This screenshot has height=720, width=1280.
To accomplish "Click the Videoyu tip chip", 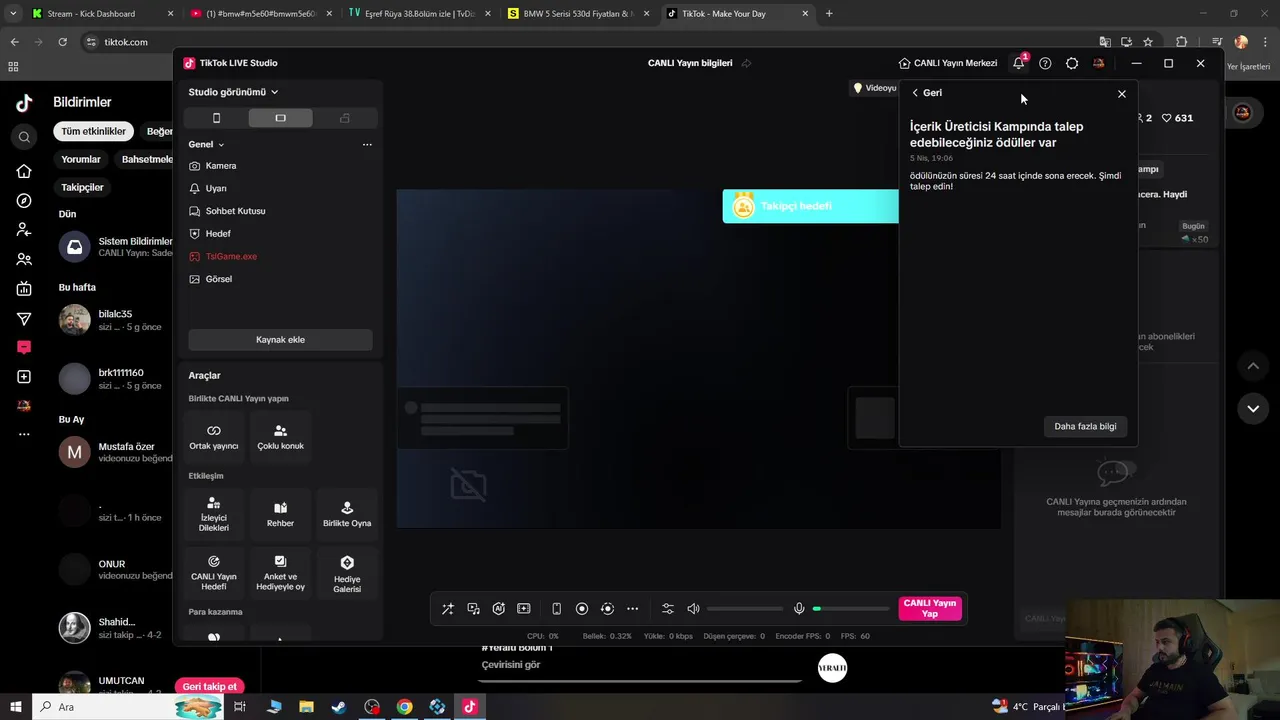I will point(874,88).
